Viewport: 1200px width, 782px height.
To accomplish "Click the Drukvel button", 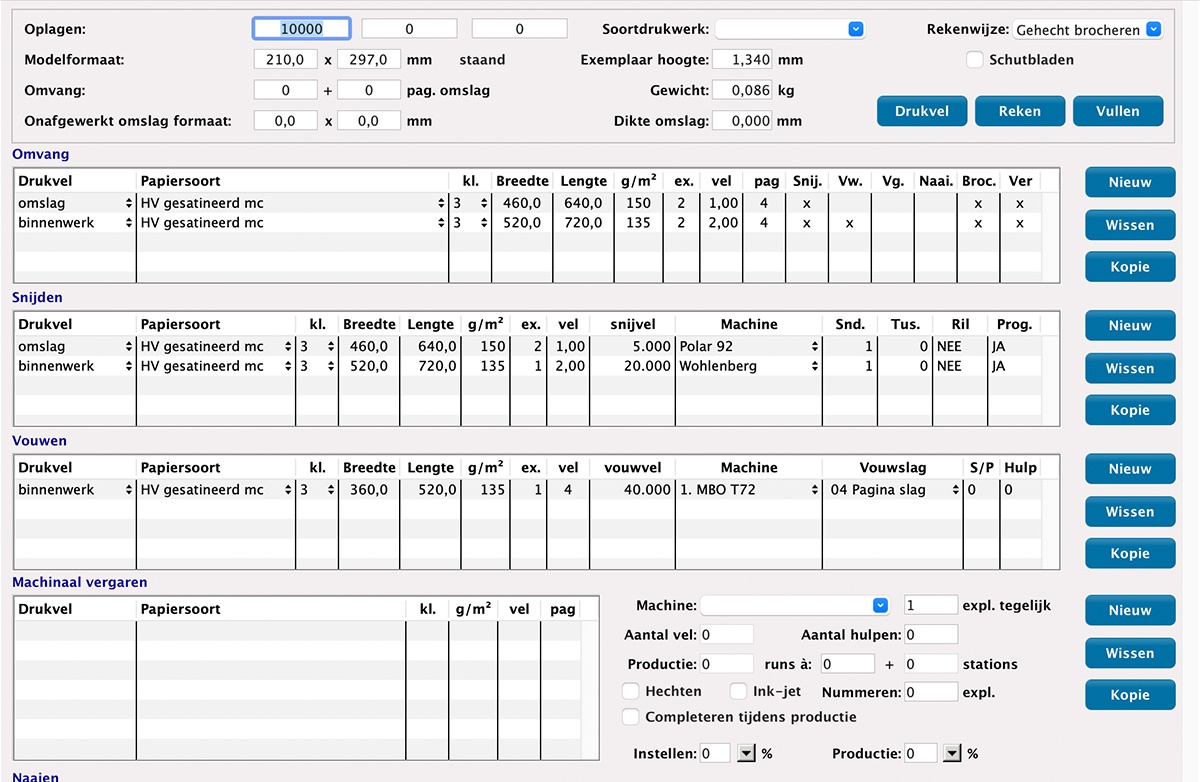I will pyautogui.click(x=921, y=111).
